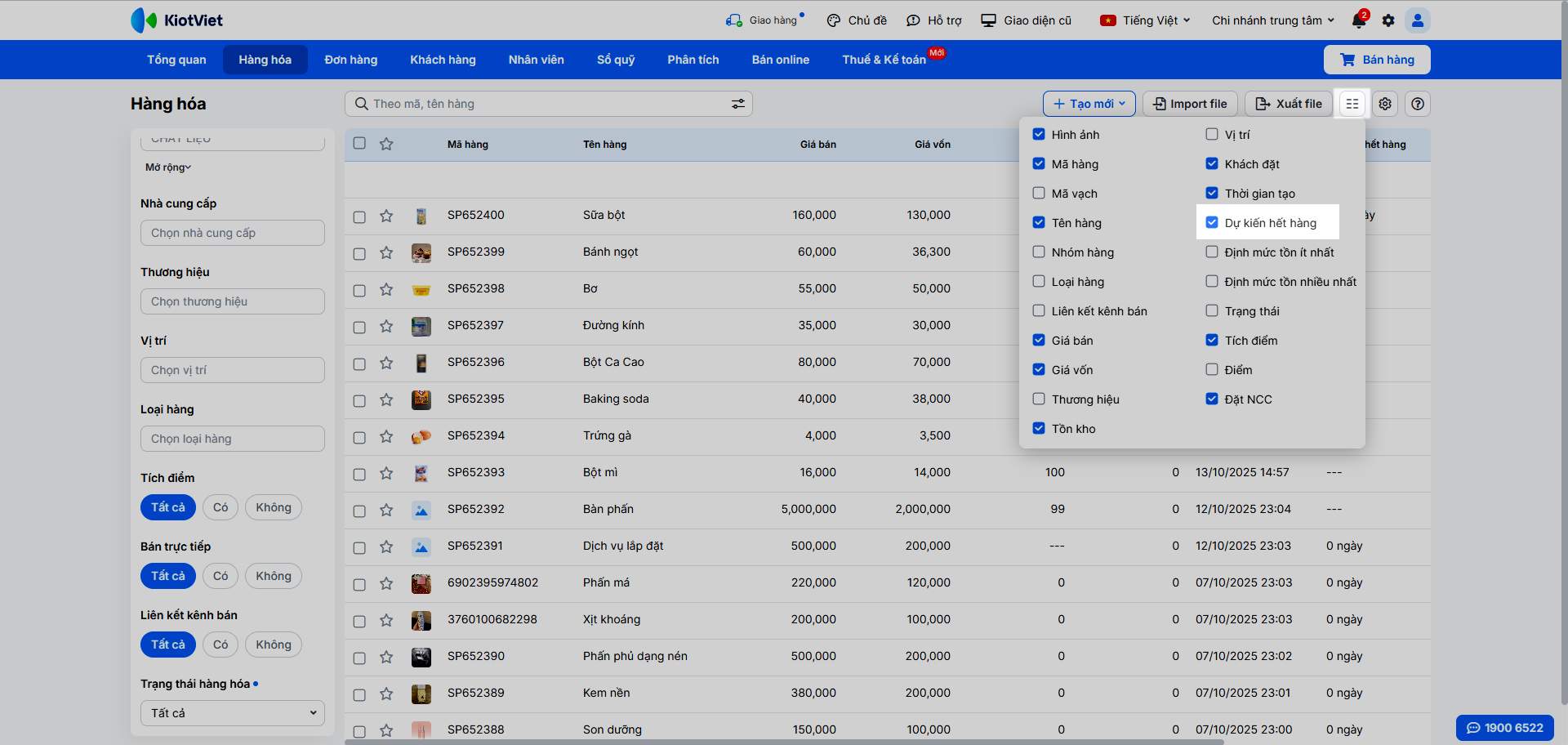Open Xịt khoáng product thumbnail
Screen dimensions: 1568x745
[x=421, y=620]
